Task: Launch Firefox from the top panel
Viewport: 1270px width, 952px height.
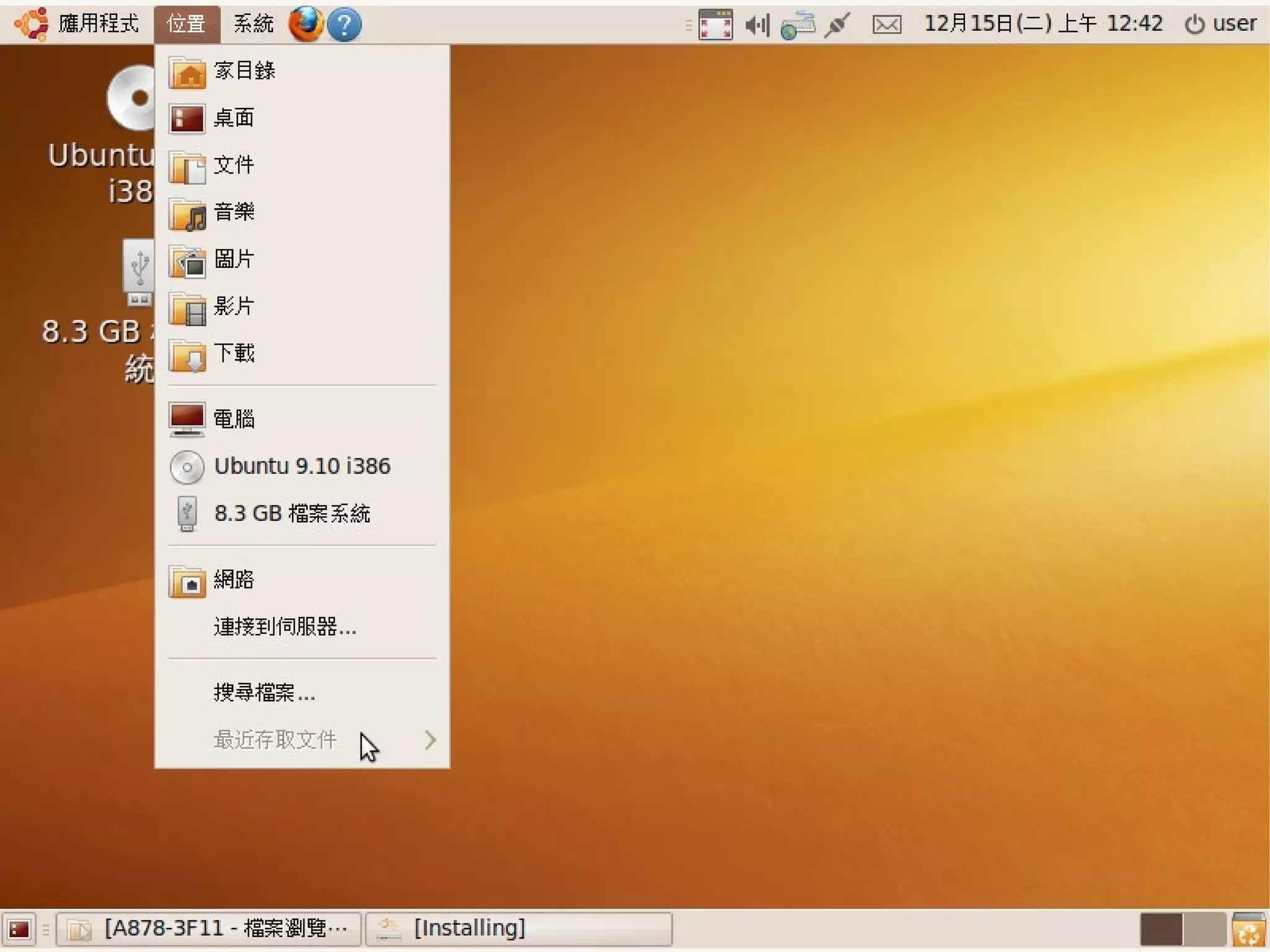Action: (306, 24)
